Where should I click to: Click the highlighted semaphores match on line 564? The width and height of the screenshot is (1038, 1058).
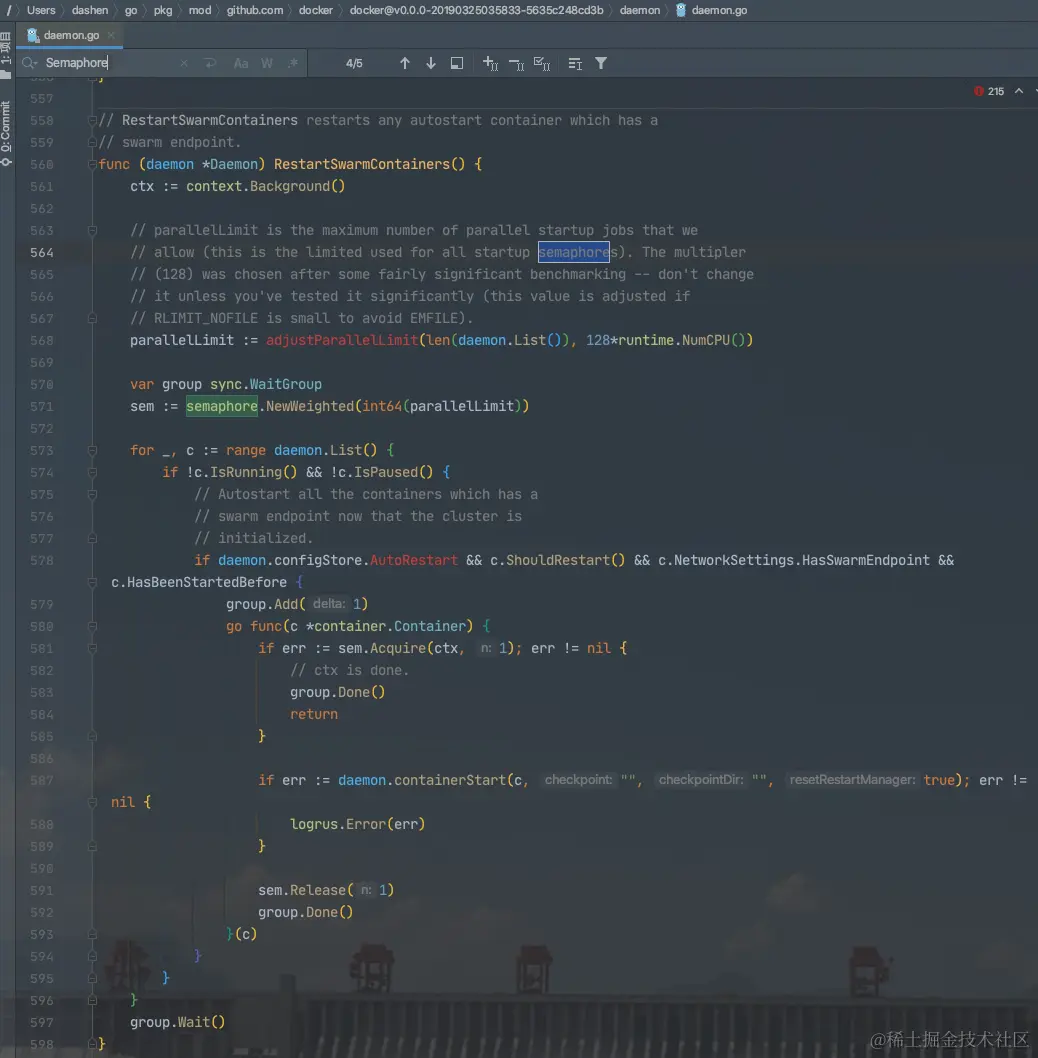[574, 252]
